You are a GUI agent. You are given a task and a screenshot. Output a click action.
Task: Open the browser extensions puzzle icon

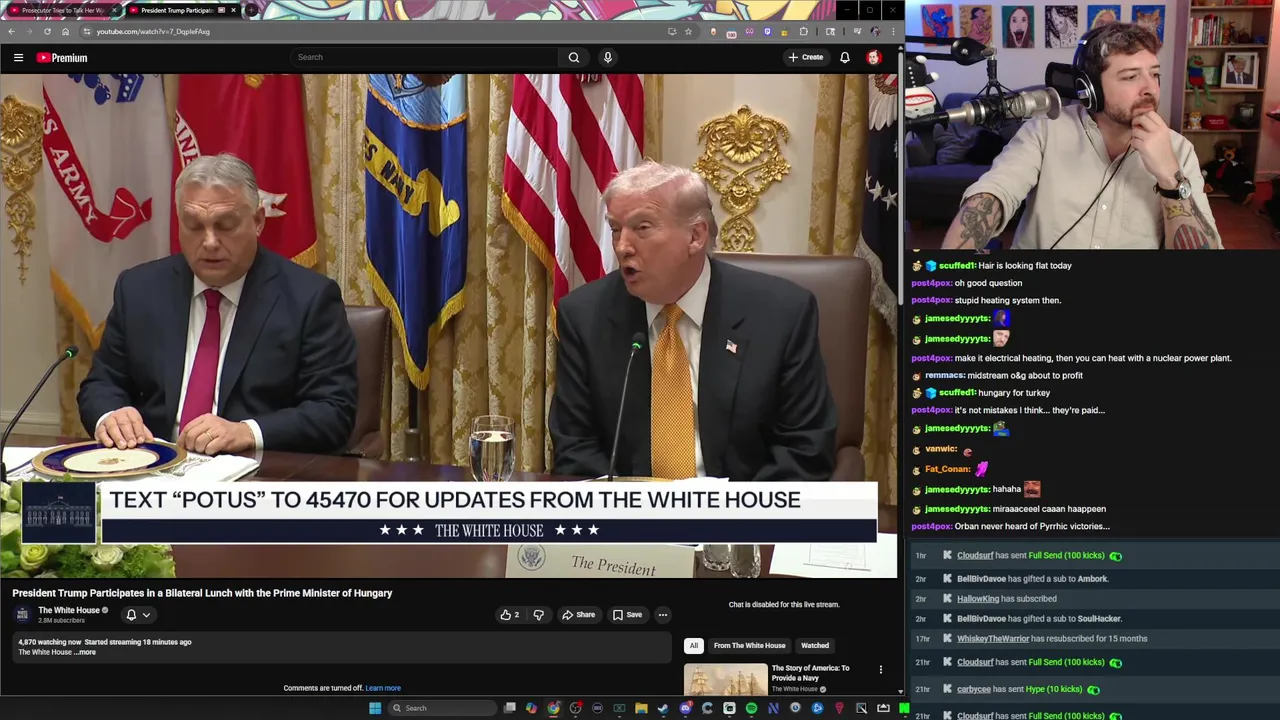[803, 31]
